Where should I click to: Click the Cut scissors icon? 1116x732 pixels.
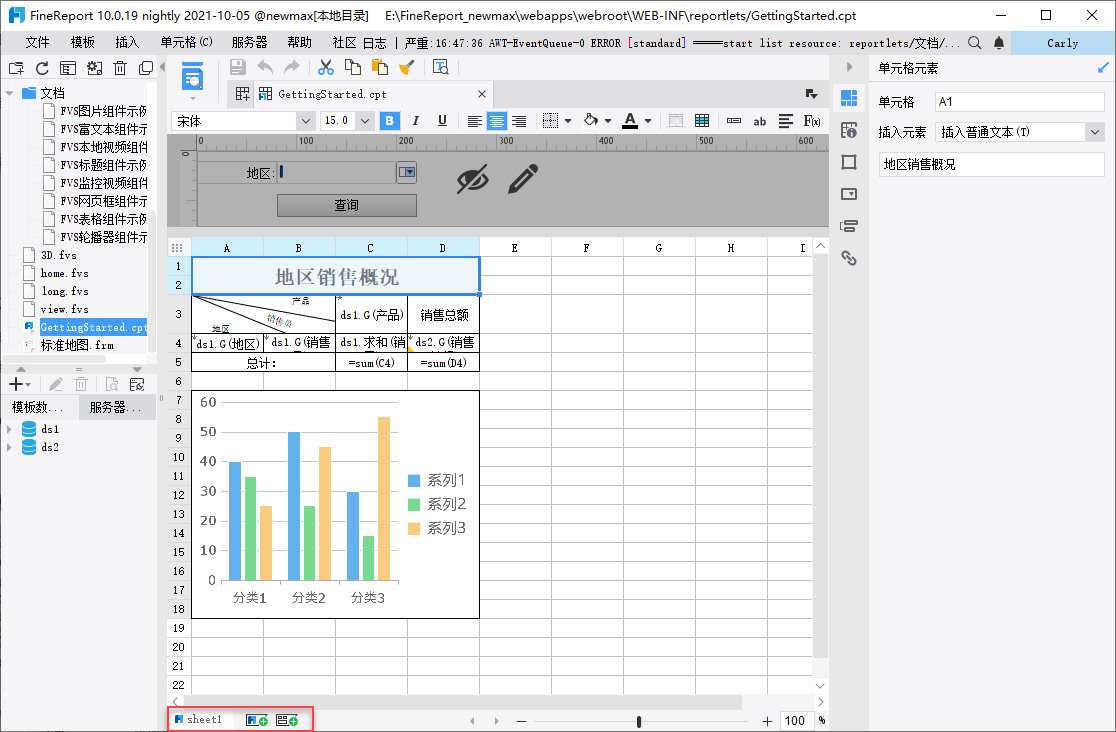[325, 67]
